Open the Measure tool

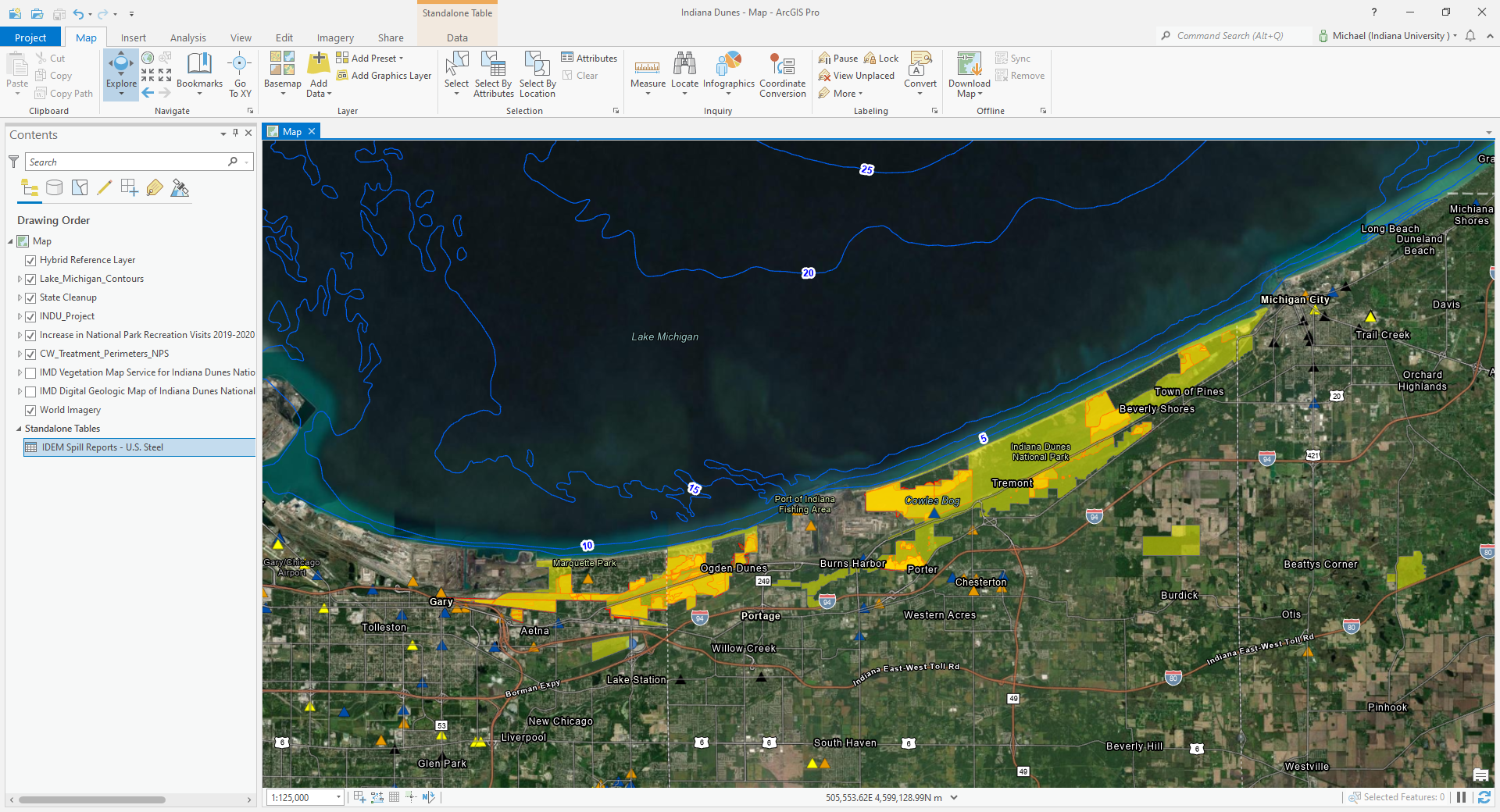(x=648, y=70)
